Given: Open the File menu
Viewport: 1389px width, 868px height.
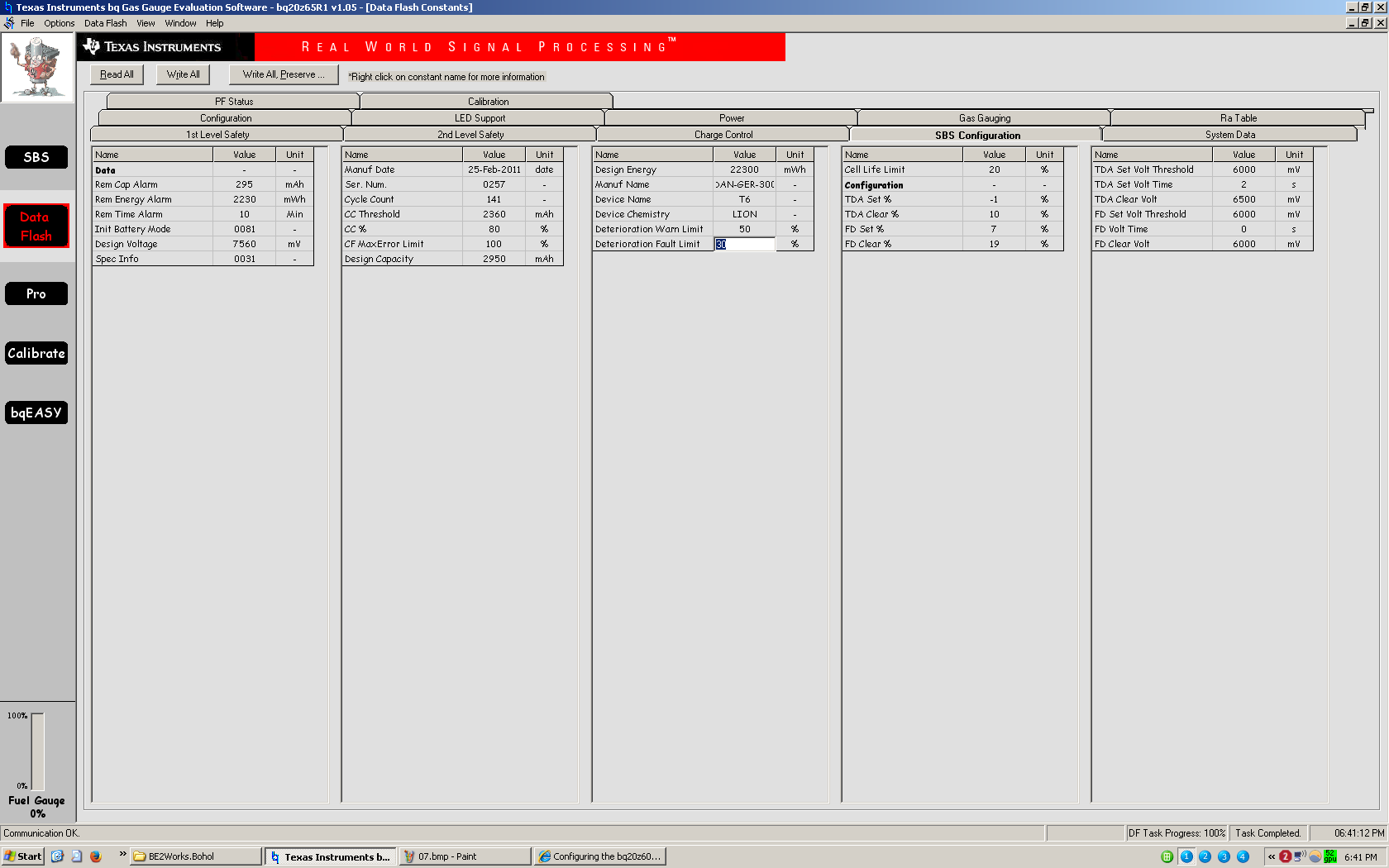Looking at the screenshot, I should coord(27,23).
